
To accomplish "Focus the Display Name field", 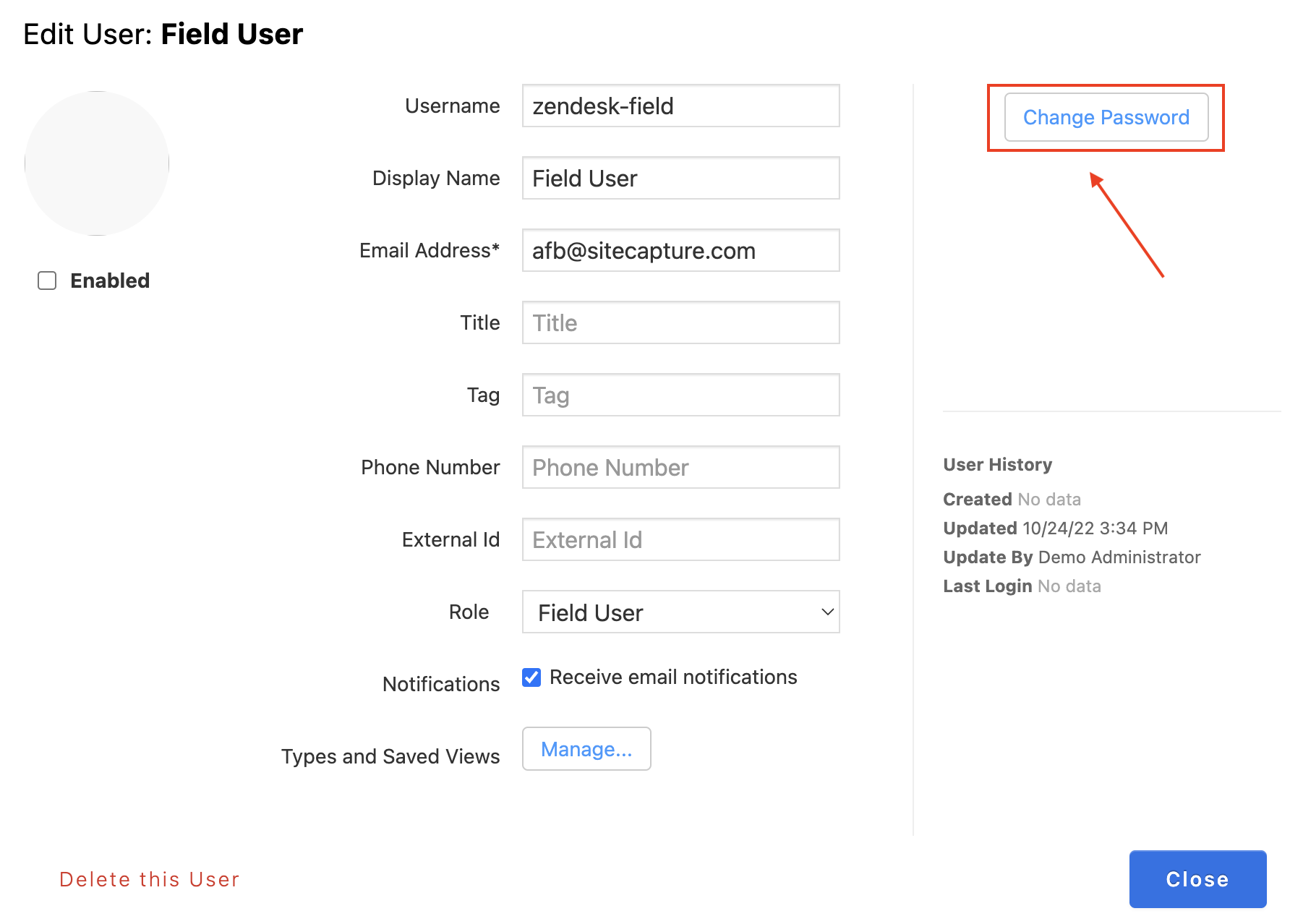I will [680, 179].
